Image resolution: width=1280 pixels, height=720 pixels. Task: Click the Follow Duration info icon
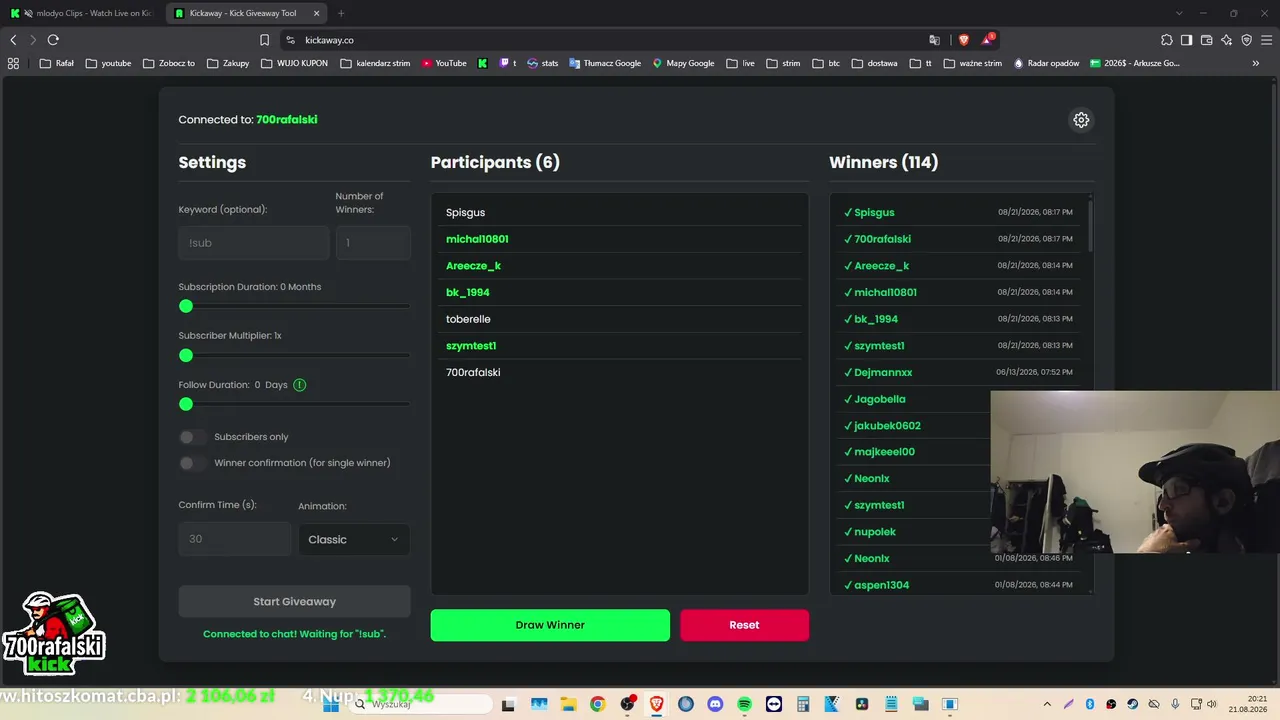click(300, 385)
